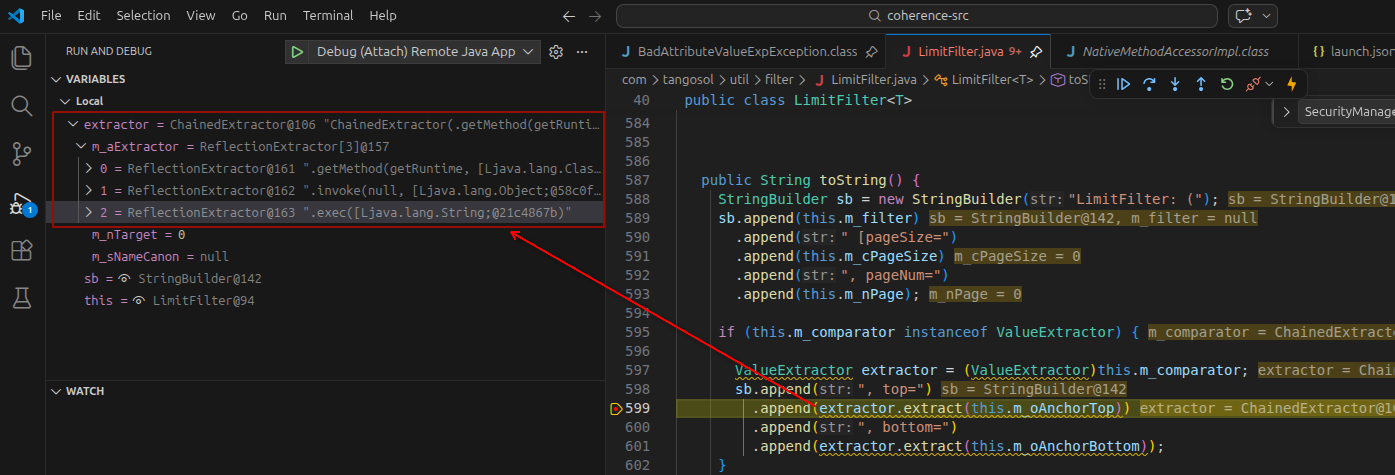
Task: Click the coherence-src search box
Action: pyautogui.click(x=916, y=16)
